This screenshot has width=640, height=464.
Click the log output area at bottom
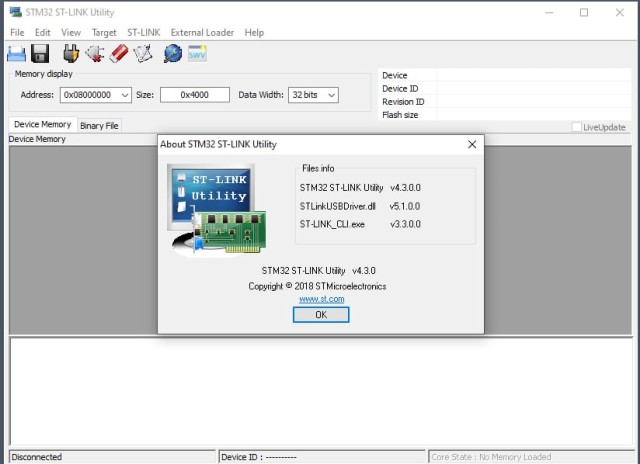pos(321,391)
